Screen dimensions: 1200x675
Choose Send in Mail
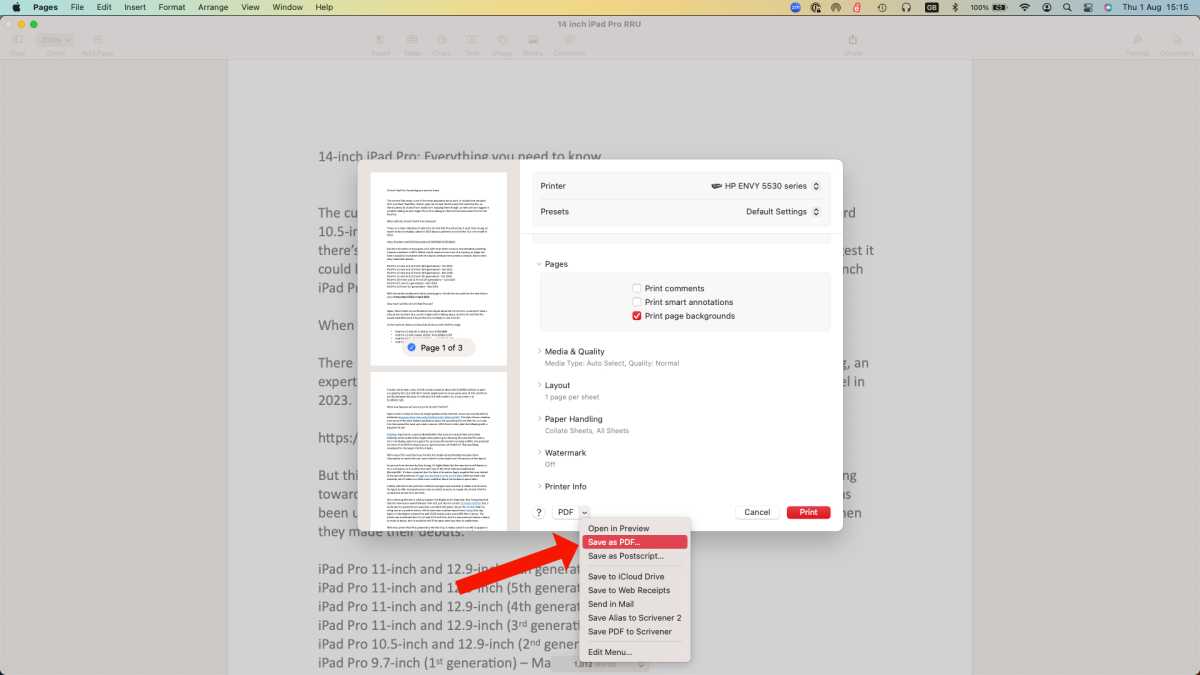click(635, 604)
